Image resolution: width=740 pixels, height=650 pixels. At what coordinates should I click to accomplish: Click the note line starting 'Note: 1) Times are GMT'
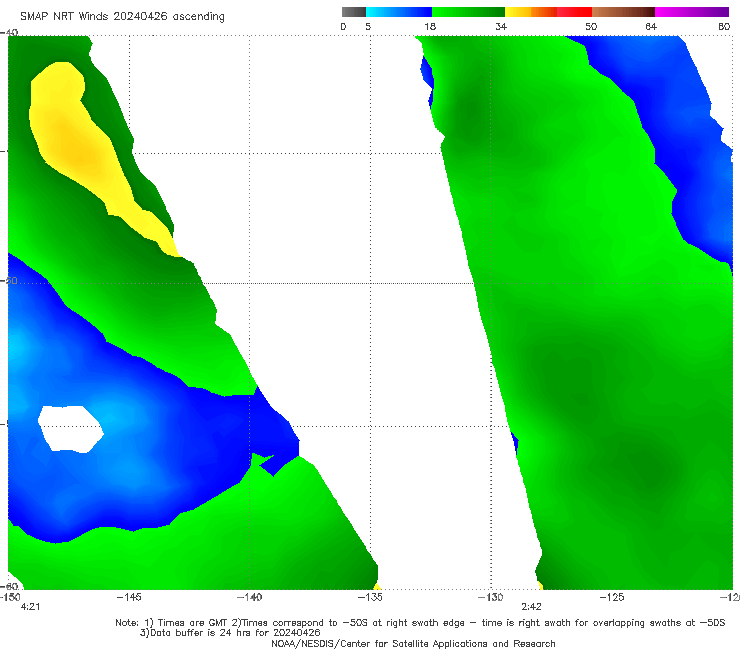pyautogui.click(x=420, y=623)
